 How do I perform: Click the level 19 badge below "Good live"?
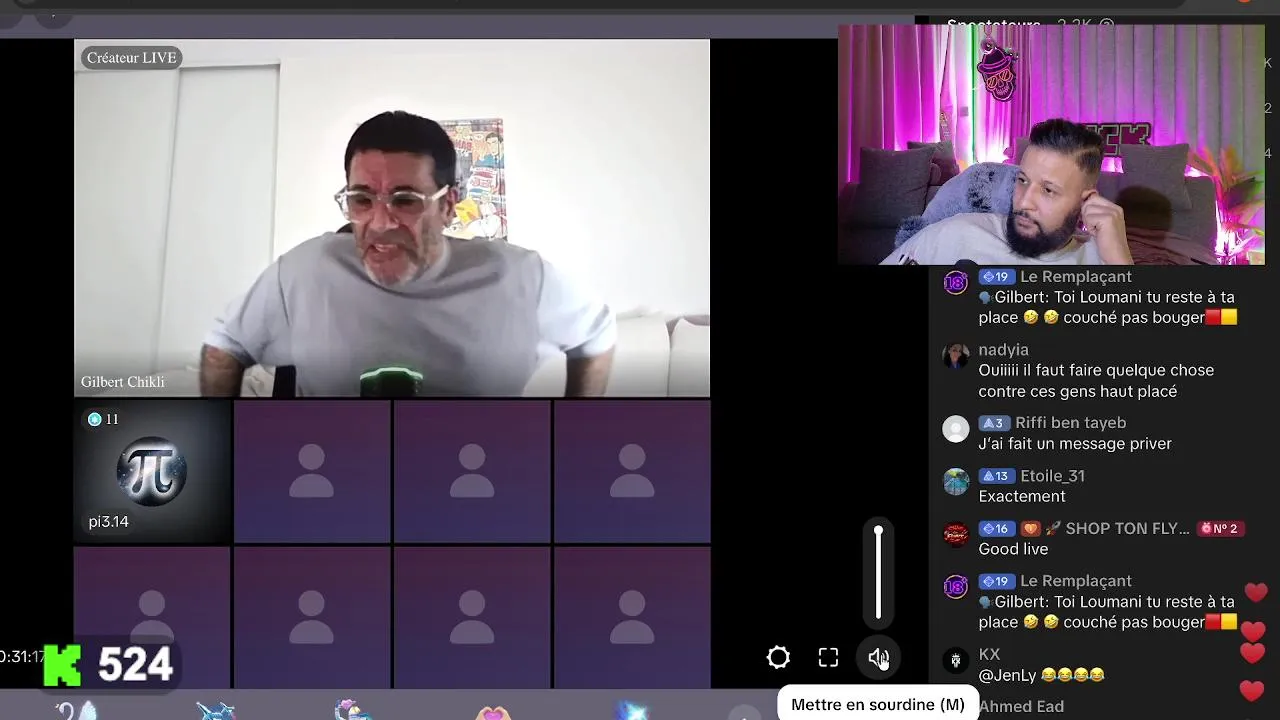(996, 581)
